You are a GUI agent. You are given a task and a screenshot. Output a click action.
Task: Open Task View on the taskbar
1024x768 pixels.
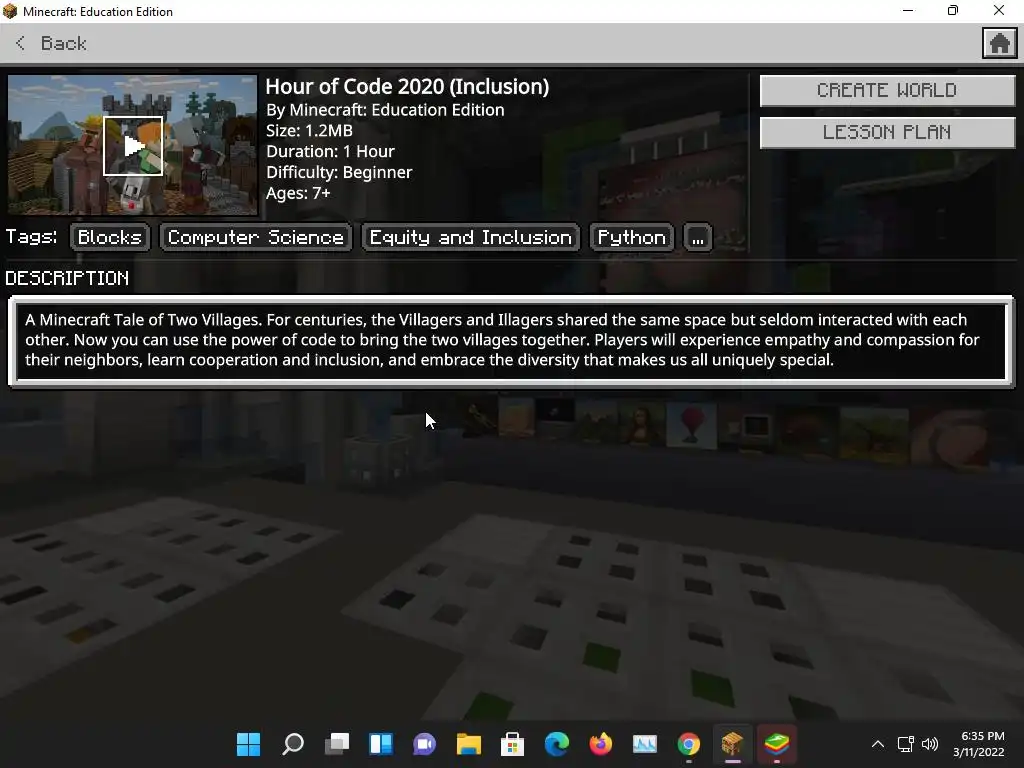(x=337, y=744)
